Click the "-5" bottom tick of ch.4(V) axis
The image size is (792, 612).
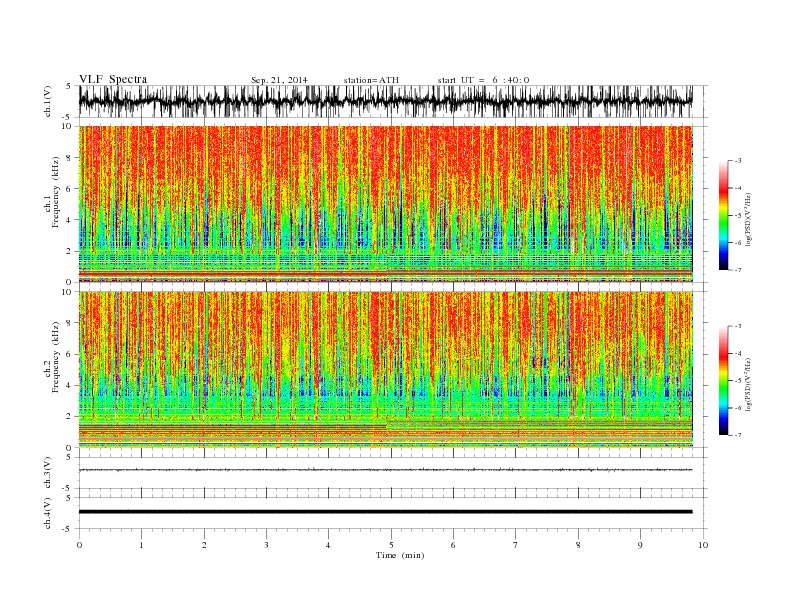point(67,529)
